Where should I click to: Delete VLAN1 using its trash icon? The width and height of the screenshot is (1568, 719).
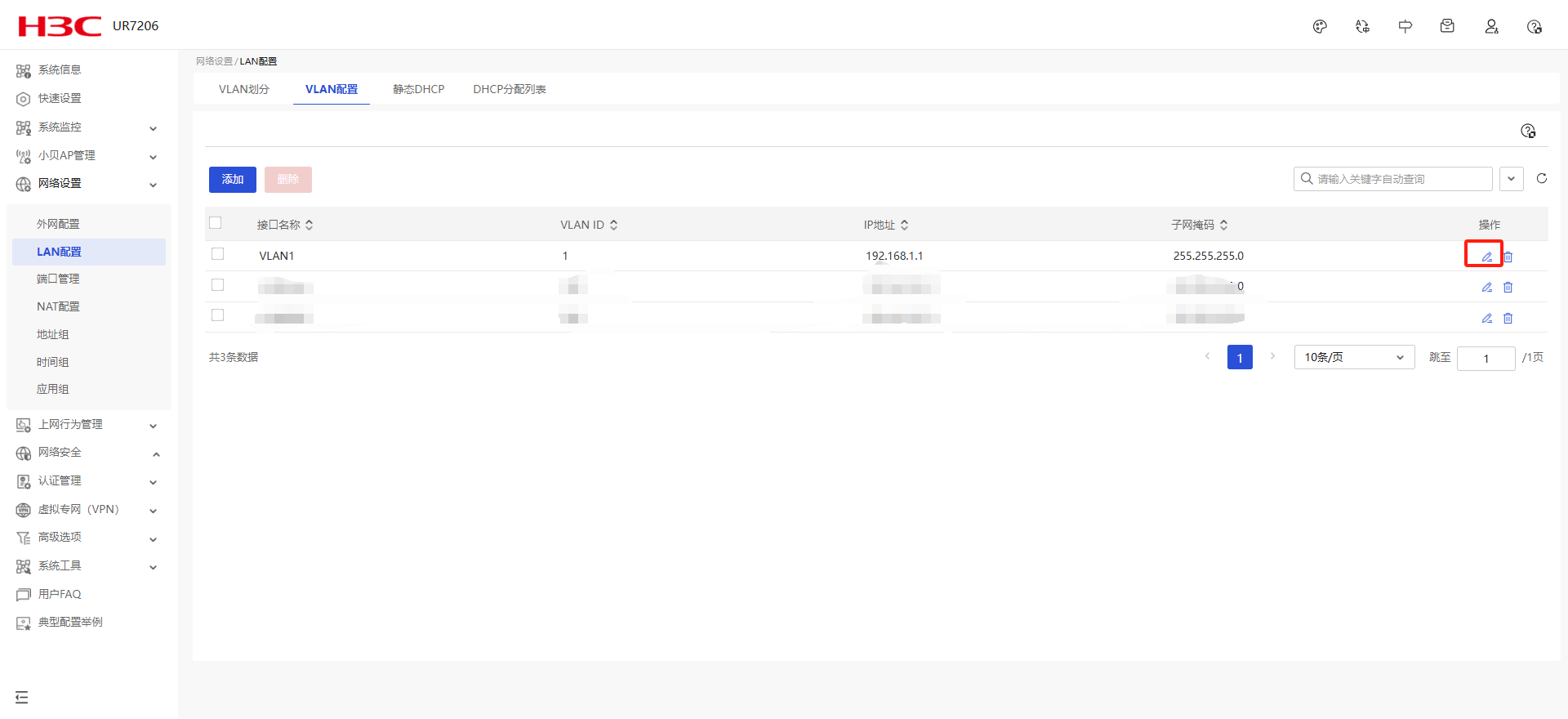point(1508,257)
